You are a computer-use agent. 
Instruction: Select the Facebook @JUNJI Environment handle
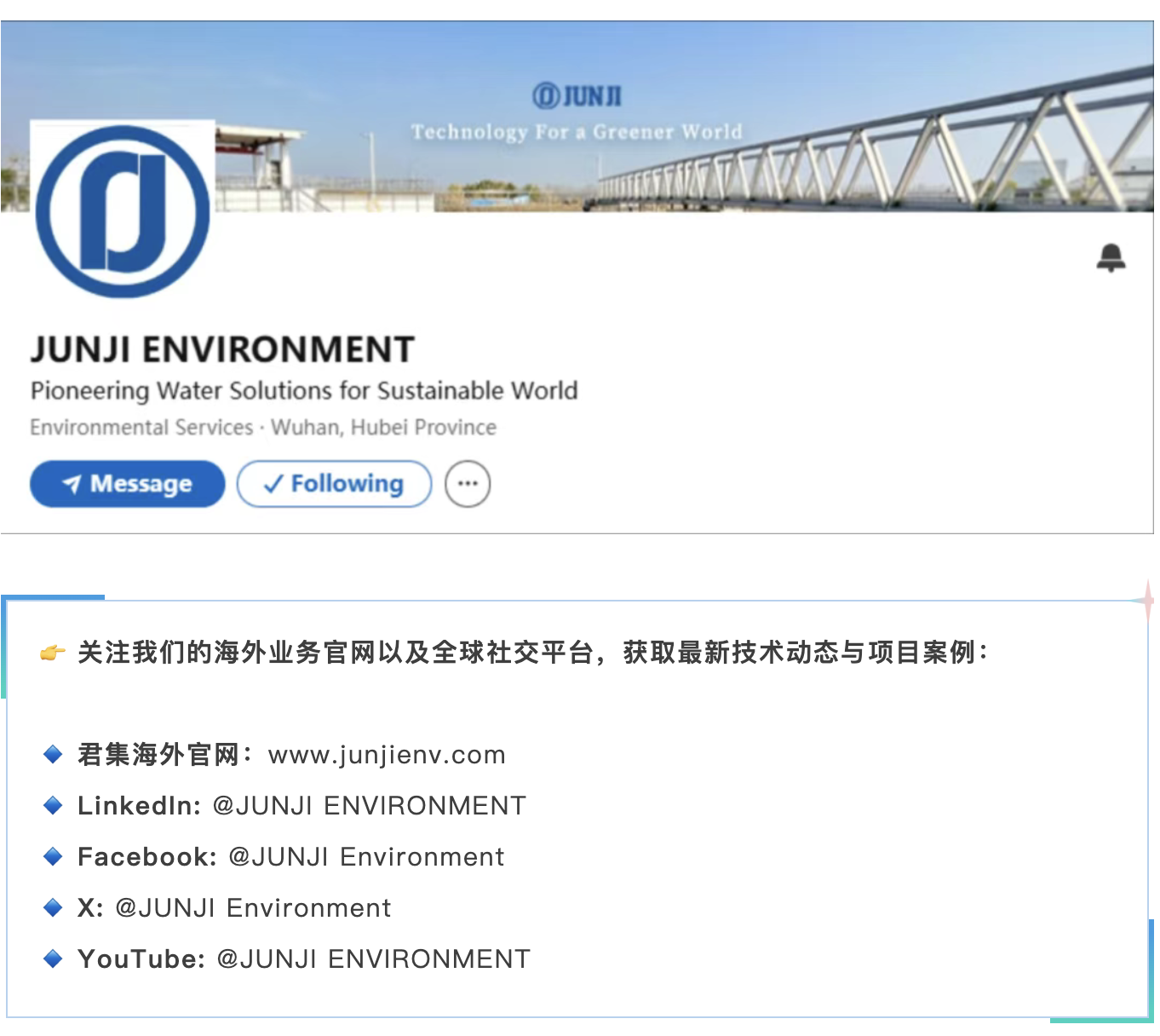click(366, 857)
